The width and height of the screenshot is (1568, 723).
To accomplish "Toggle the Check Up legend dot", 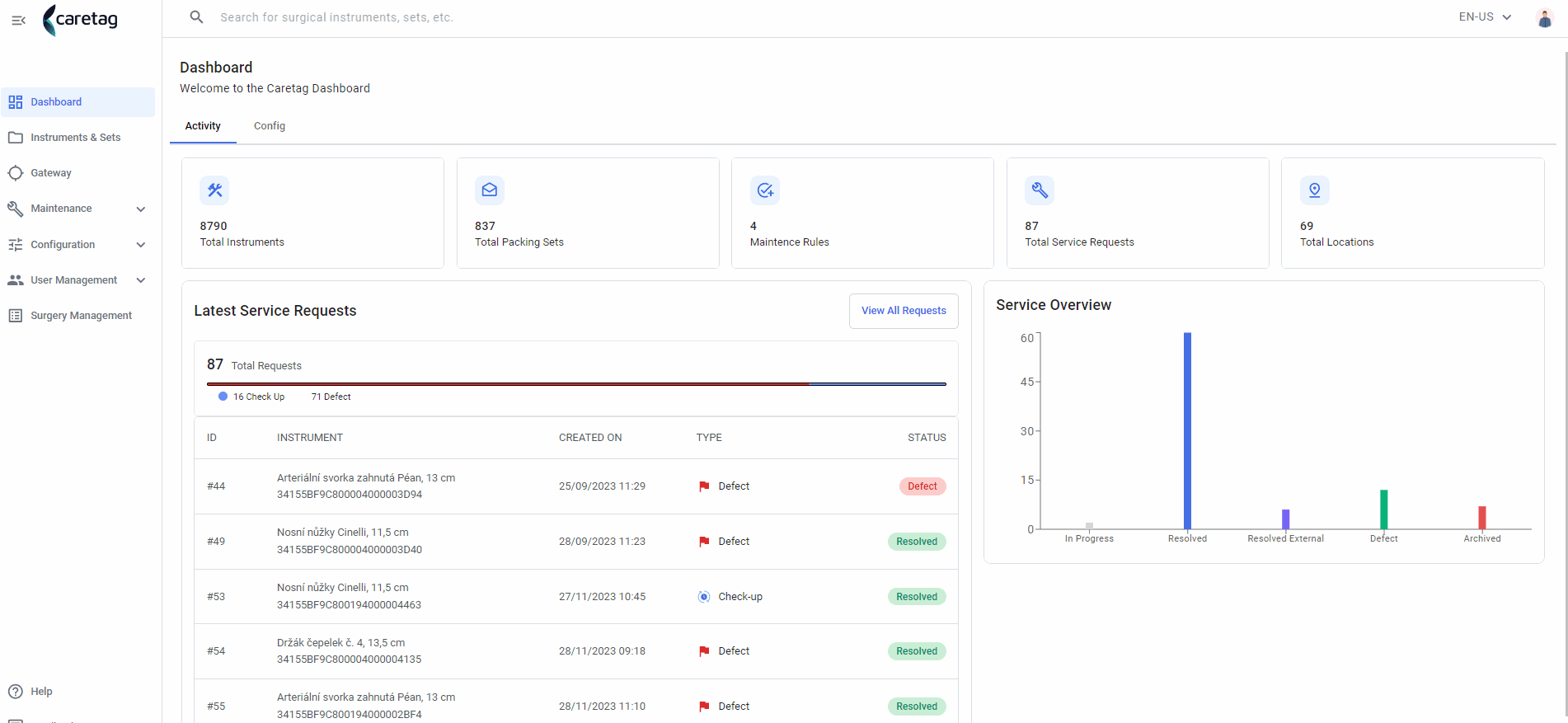I will [x=223, y=397].
